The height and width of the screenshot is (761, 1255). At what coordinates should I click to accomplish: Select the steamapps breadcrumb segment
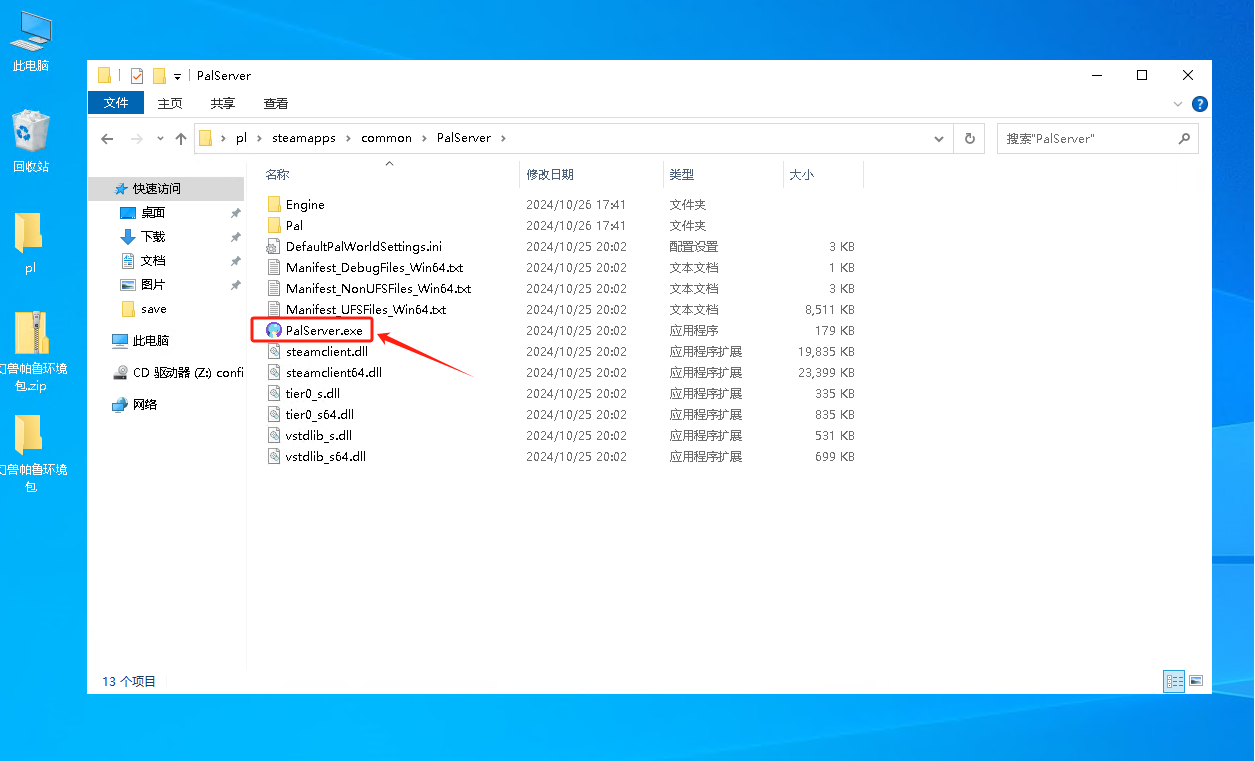[x=304, y=138]
